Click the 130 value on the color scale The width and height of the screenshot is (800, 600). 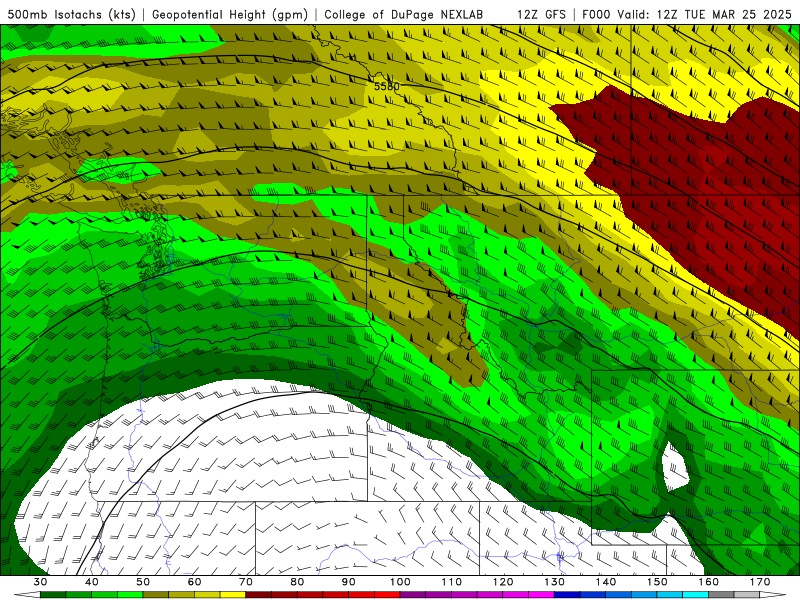click(x=554, y=582)
